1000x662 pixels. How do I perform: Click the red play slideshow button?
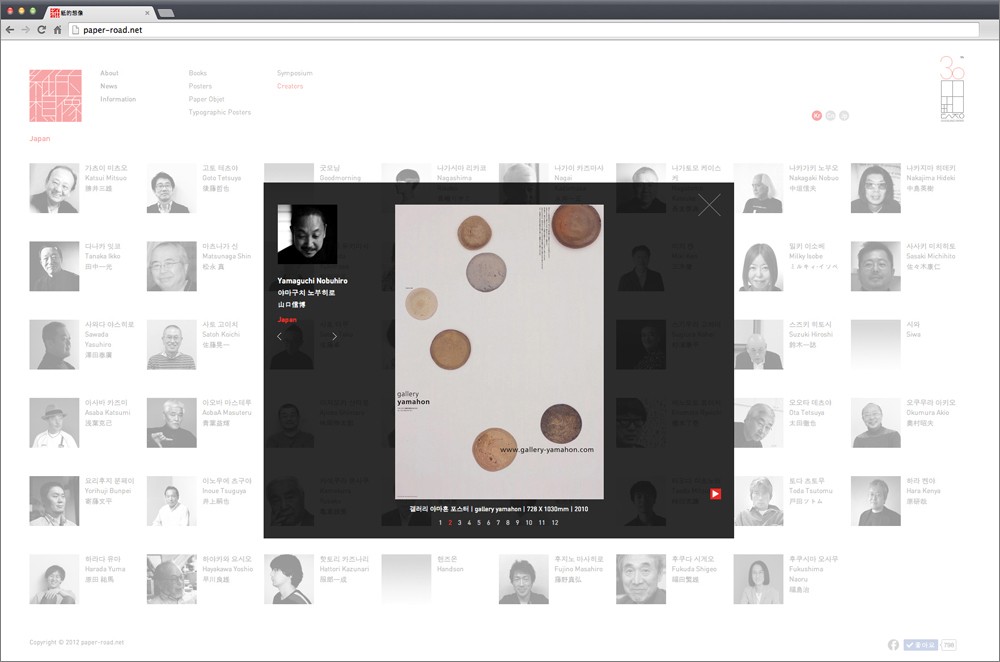pyautogui.click(x=716, y=494)
